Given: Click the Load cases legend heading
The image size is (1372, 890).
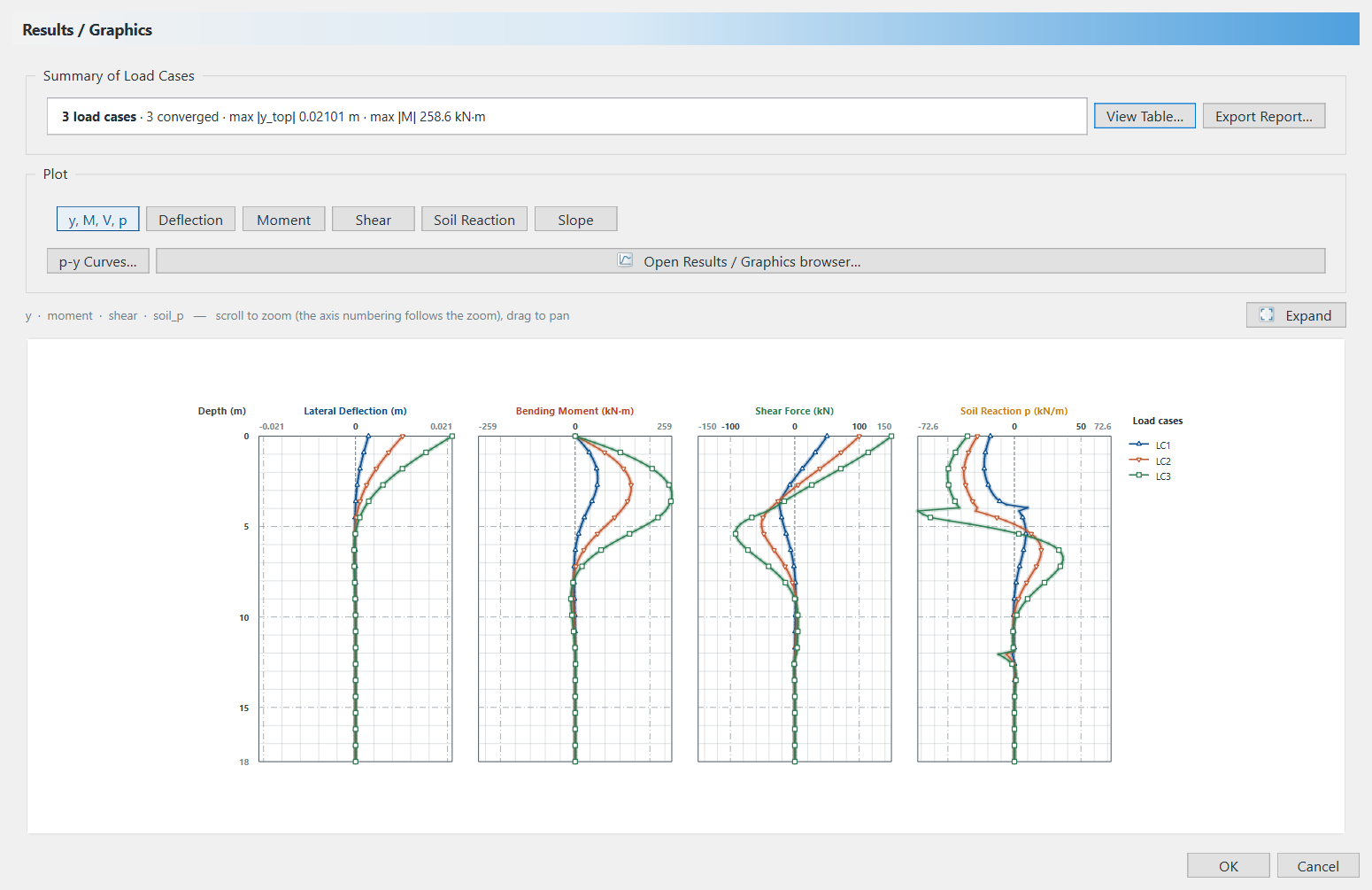Looking at the screenshot, I should 1157,421.
